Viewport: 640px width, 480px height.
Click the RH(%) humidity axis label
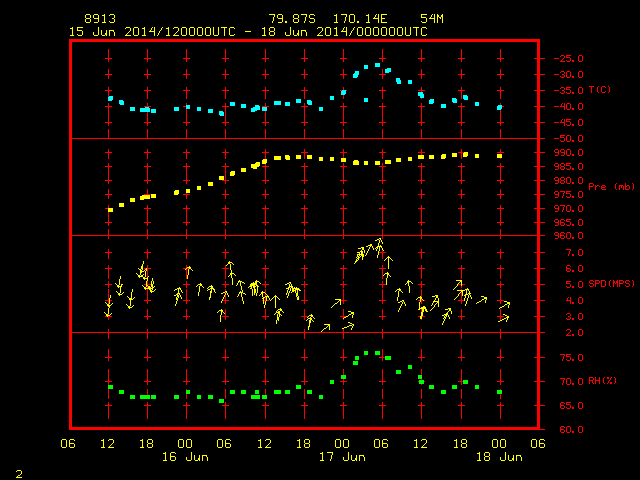[602, 381]
